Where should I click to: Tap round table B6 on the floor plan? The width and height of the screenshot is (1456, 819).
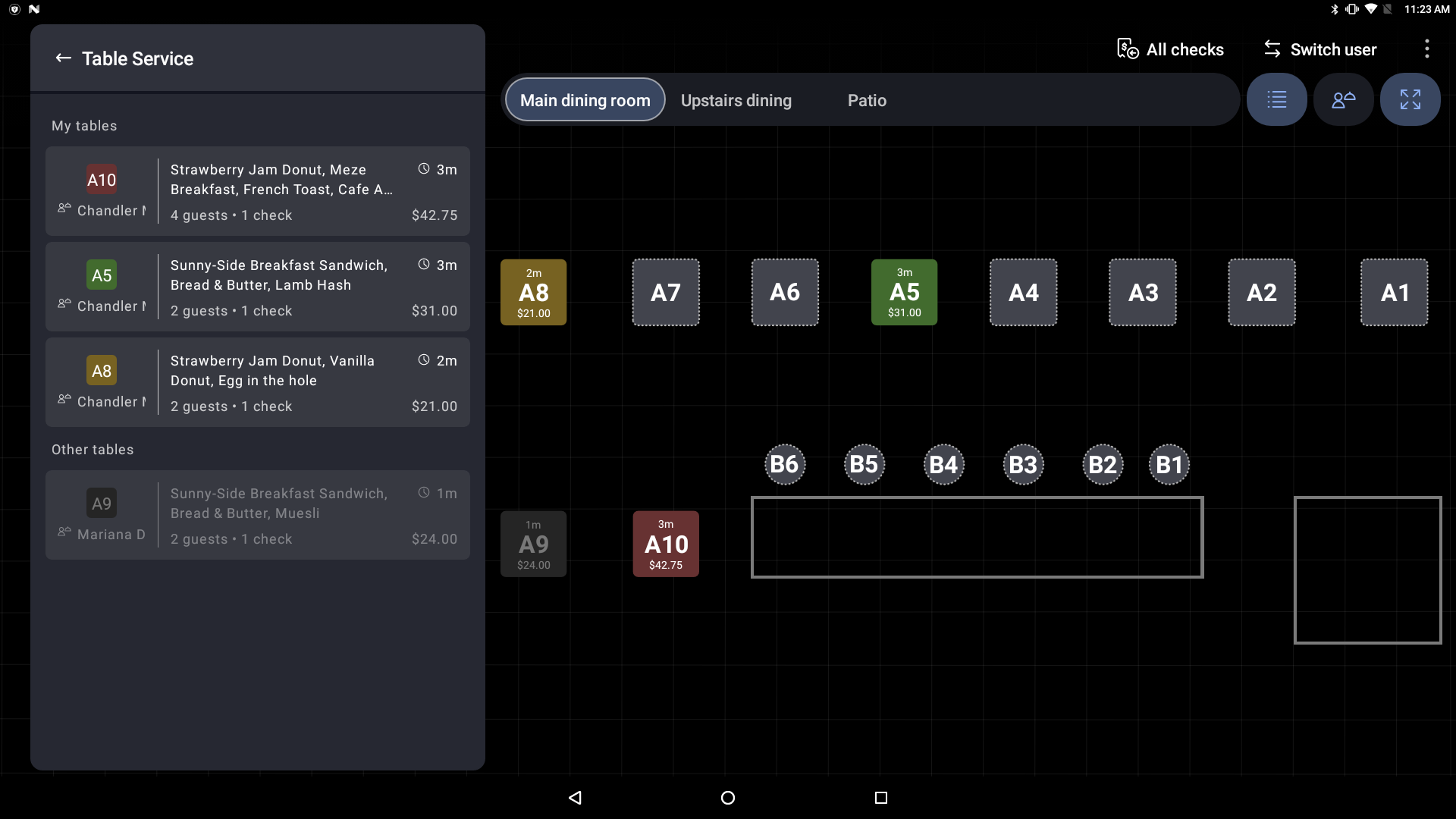785,464
